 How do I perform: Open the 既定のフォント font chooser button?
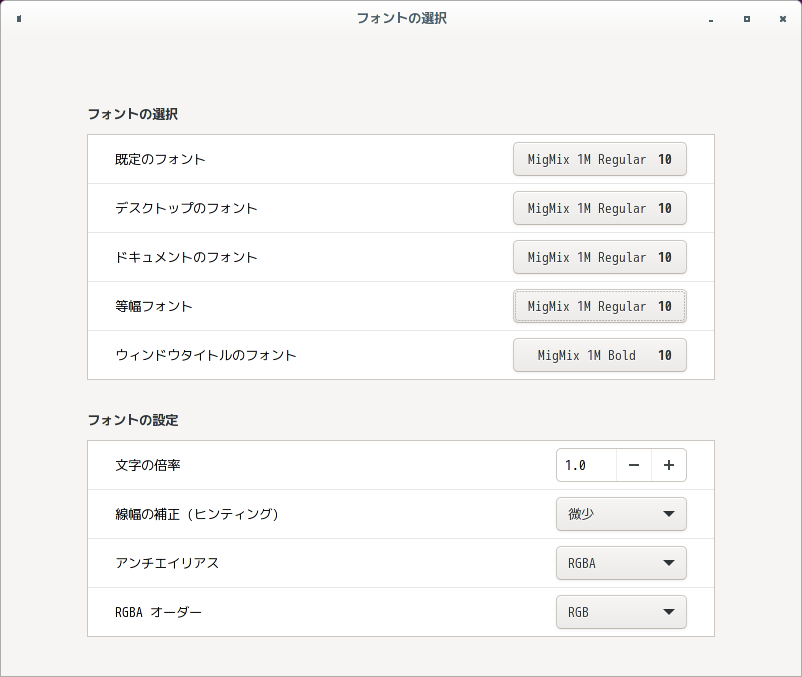click(599, 159)
